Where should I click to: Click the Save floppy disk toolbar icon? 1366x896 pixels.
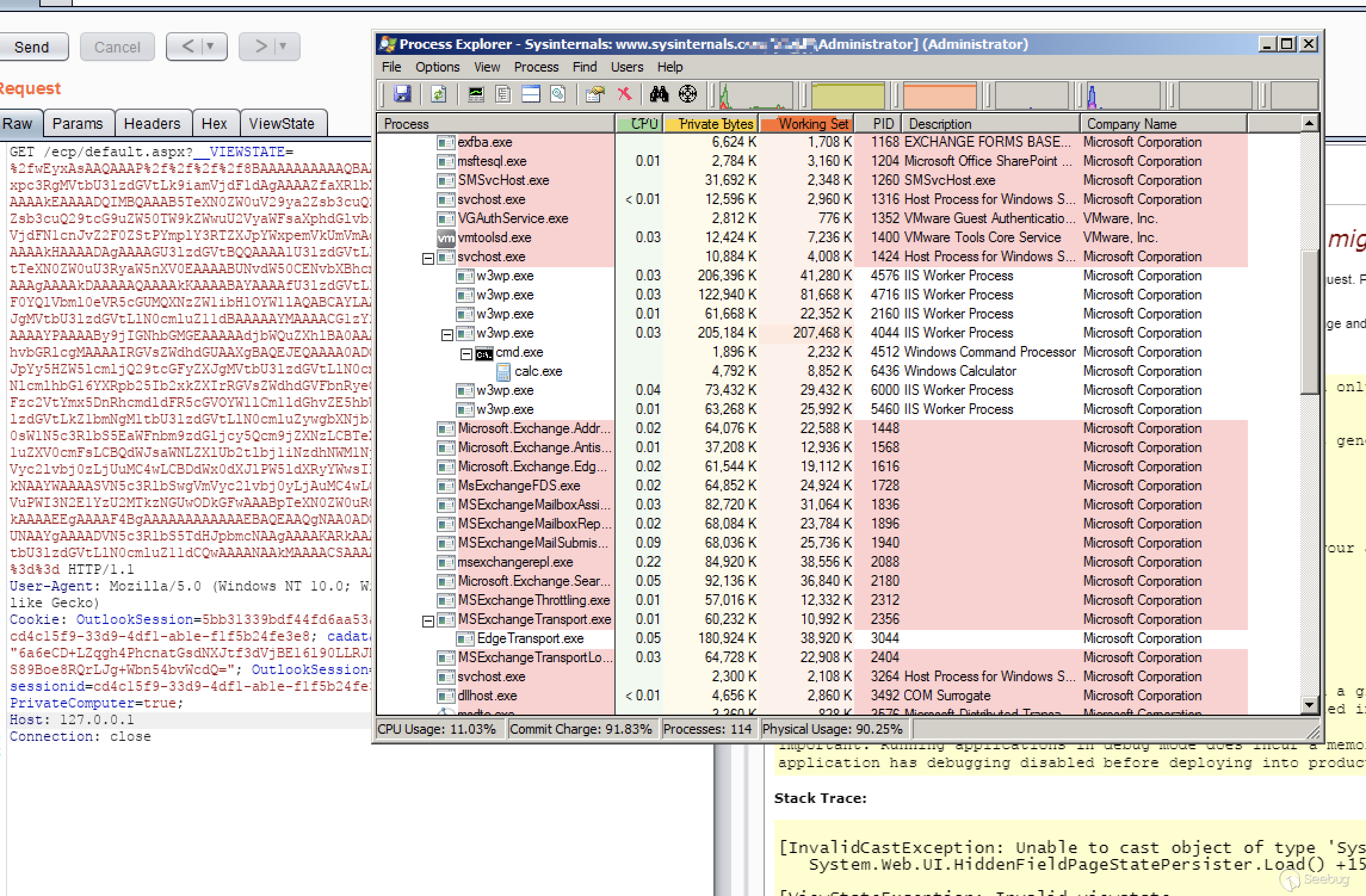tap(402, 94)
